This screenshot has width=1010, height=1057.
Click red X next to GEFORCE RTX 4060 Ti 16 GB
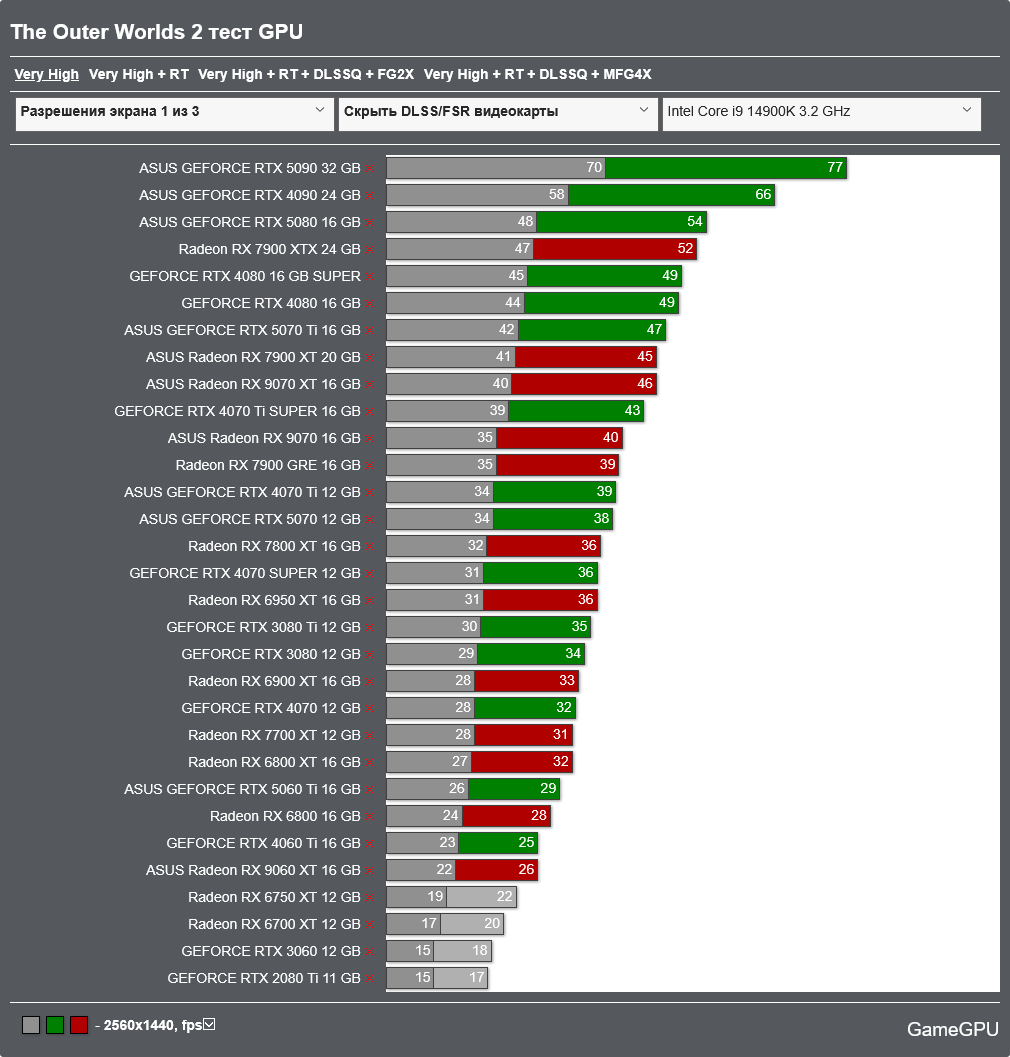(369, 843)
